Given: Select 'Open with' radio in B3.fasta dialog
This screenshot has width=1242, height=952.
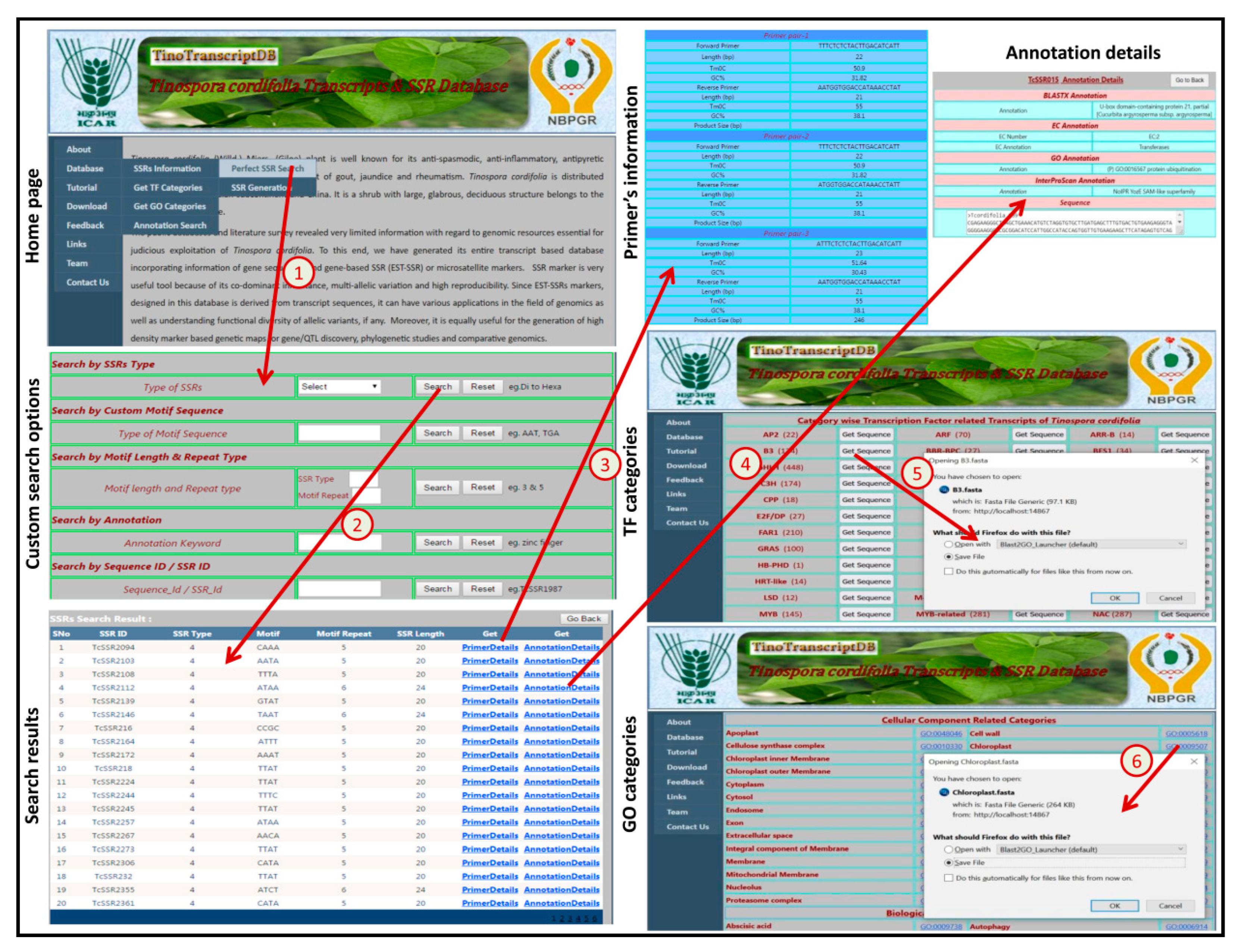Looking at the screenshot, I should click(x=948, y=544).
